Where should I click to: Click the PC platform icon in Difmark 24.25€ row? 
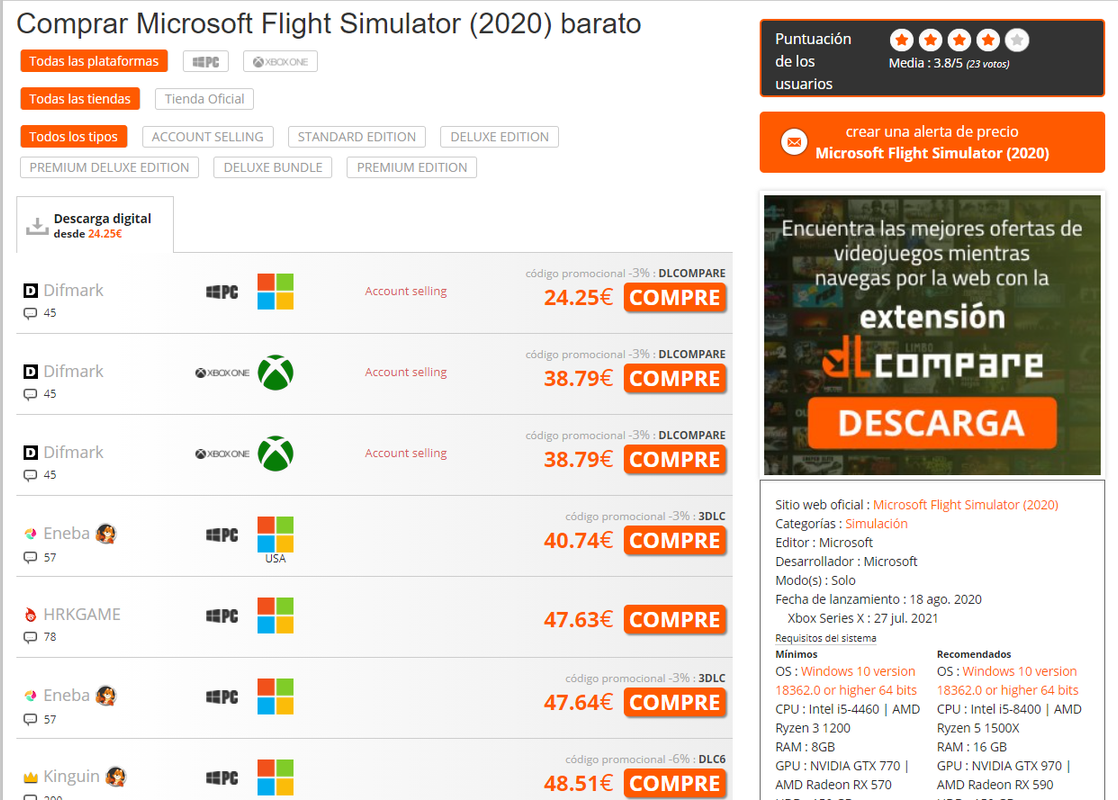pos(222,292)
